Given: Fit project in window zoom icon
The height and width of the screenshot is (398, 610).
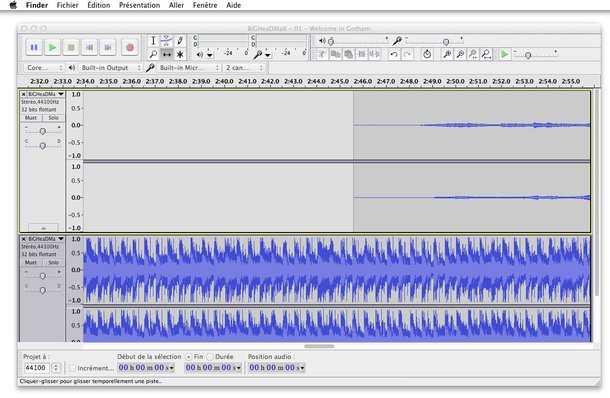Looking at the screenshot, I should pyautogui.click(x=486, y=54).
